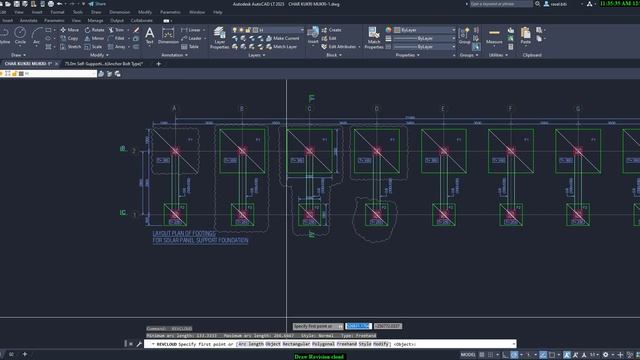Click the search keyword input field
640x360 pixels.
pos(501,4)
